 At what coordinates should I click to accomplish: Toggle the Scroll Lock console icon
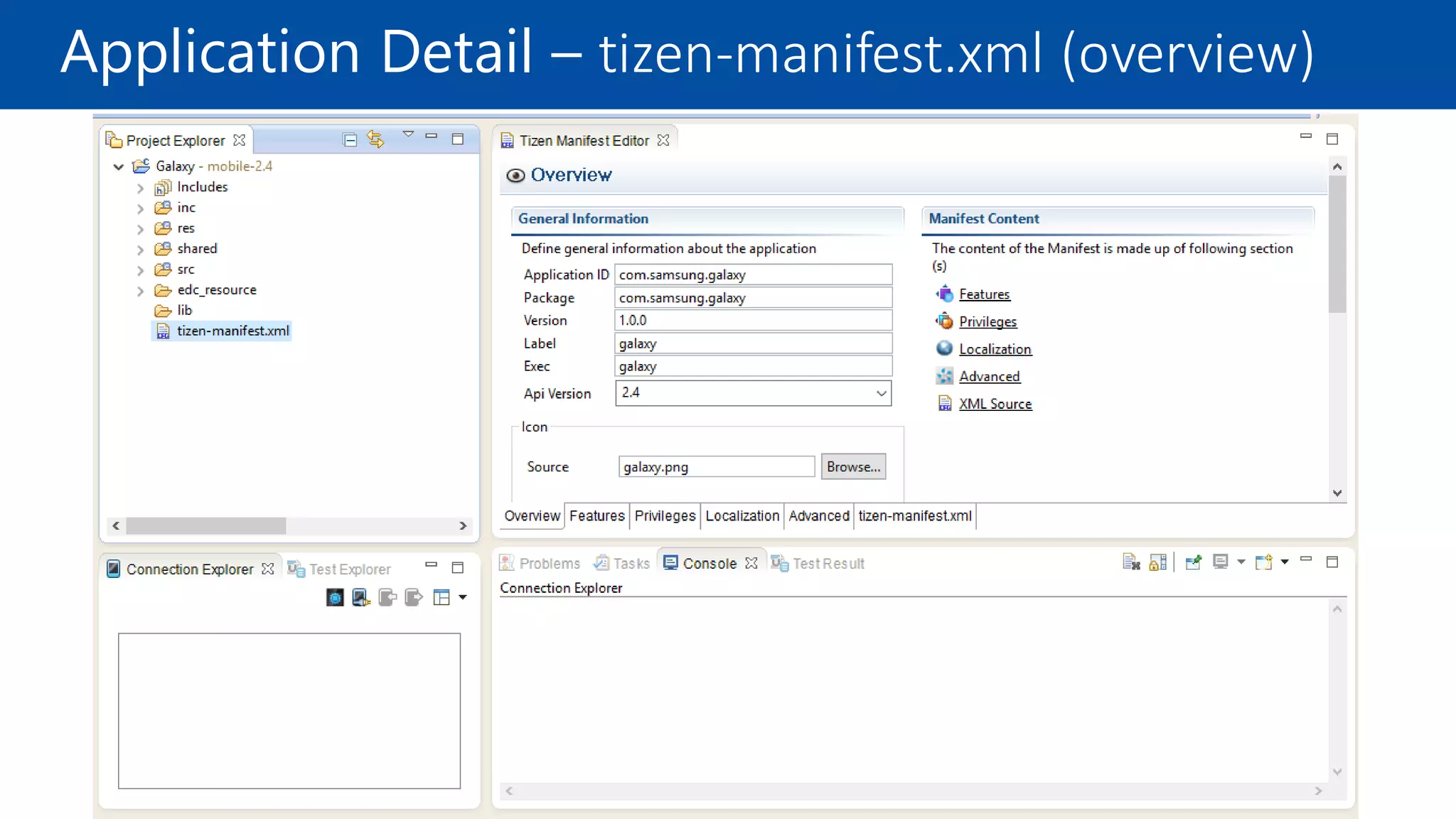1158,562
